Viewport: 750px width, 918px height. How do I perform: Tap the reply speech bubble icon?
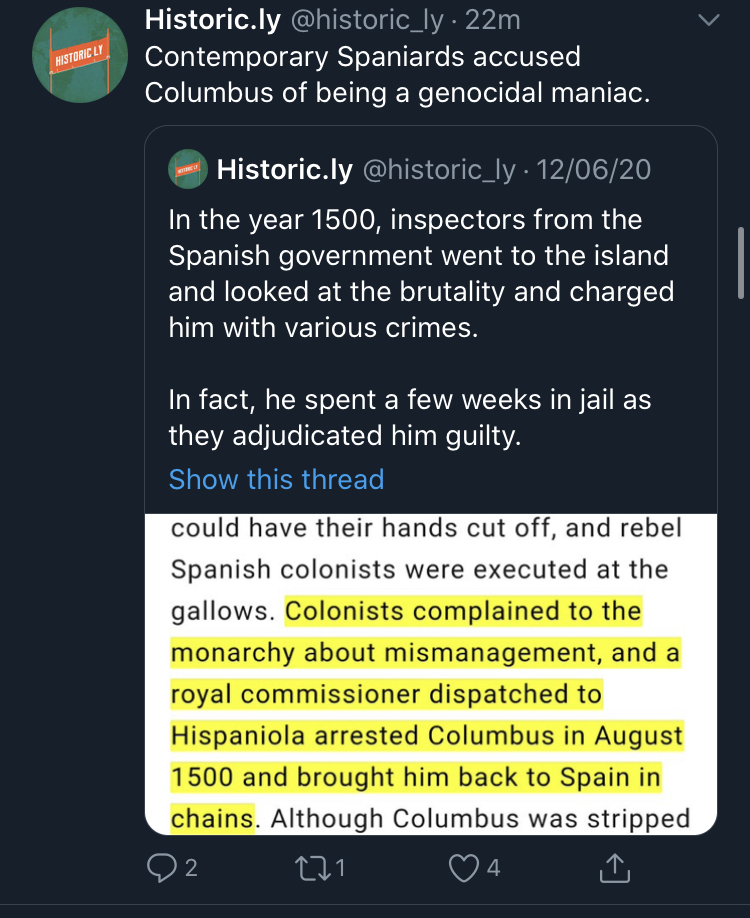[162, 867]
